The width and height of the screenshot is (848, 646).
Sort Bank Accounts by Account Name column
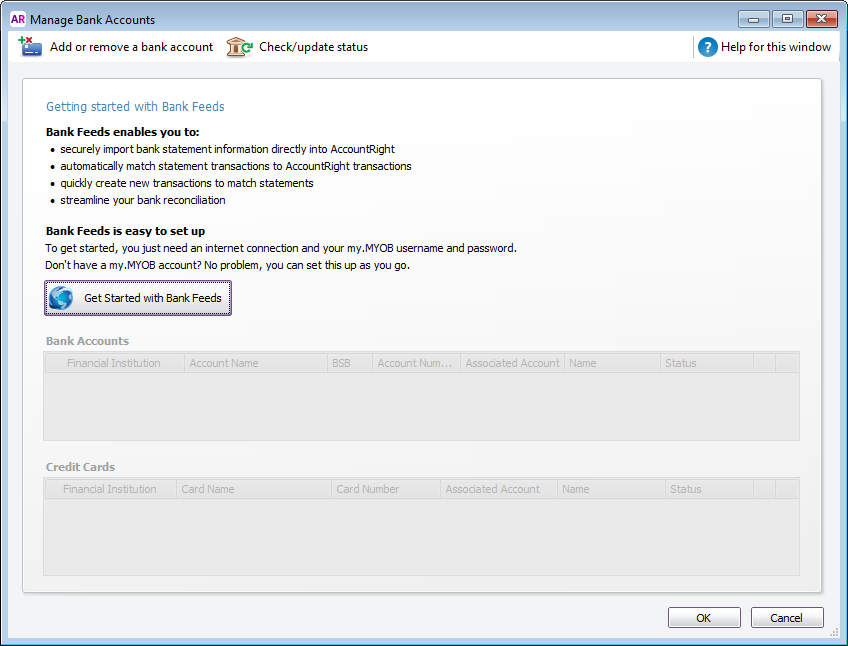[x=224, y=363]
